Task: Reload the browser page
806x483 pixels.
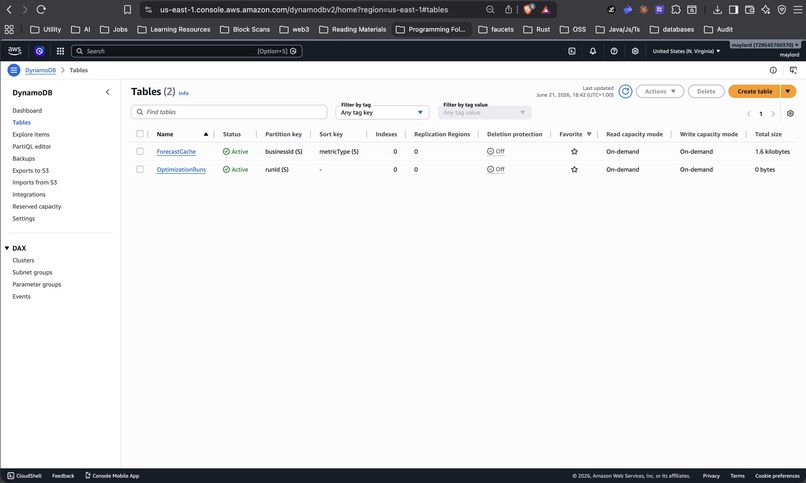Action: (41, 9)
